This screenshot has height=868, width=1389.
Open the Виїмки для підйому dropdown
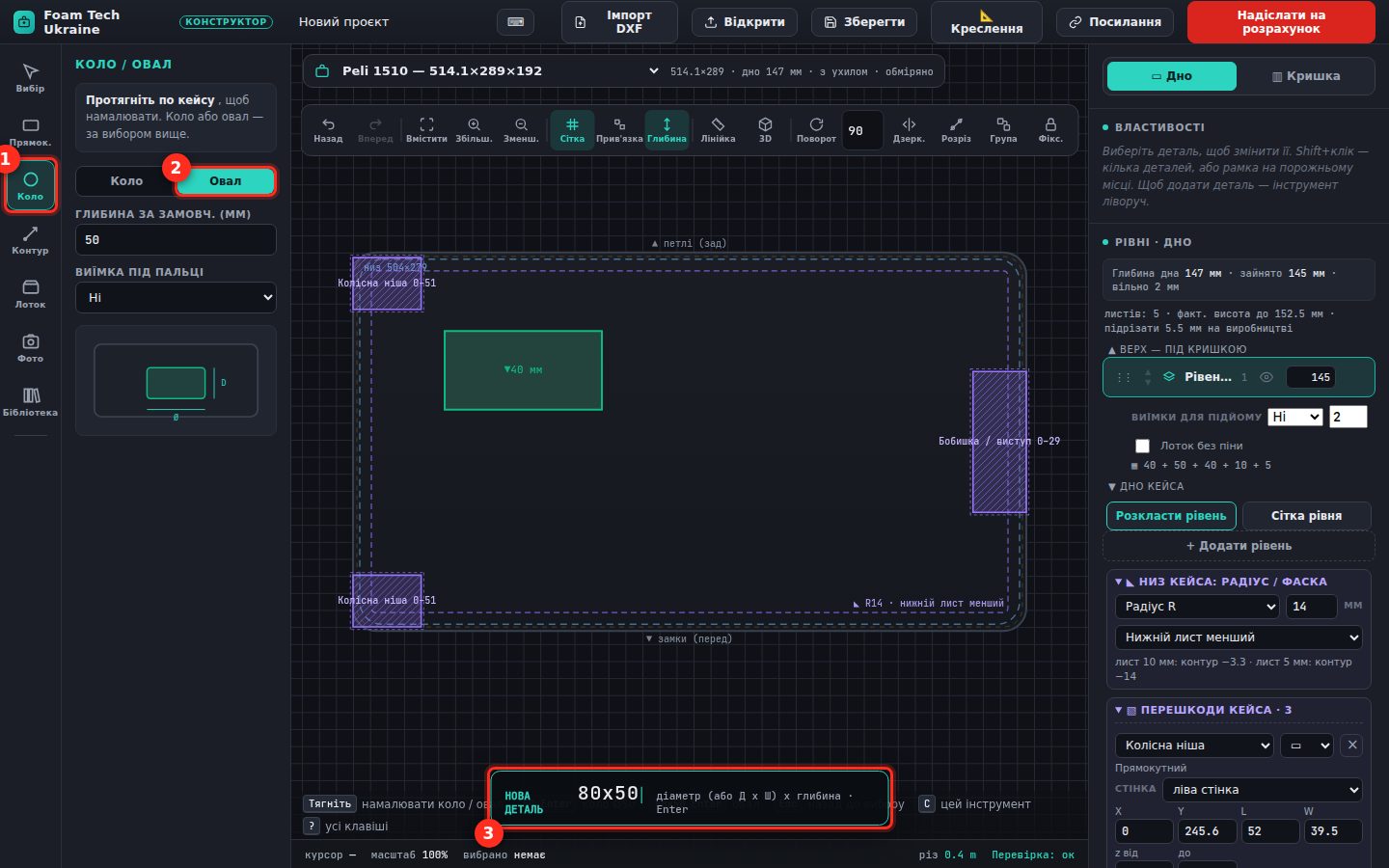[1295, 417]
